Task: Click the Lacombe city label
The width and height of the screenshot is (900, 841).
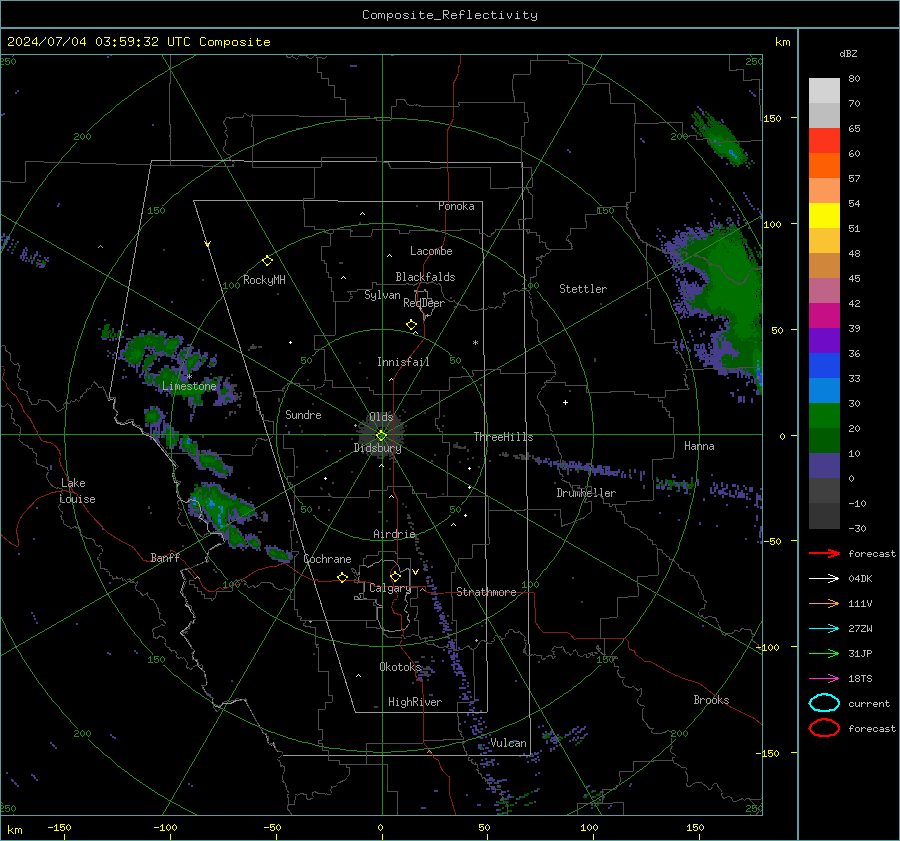Action: [431, 251]
